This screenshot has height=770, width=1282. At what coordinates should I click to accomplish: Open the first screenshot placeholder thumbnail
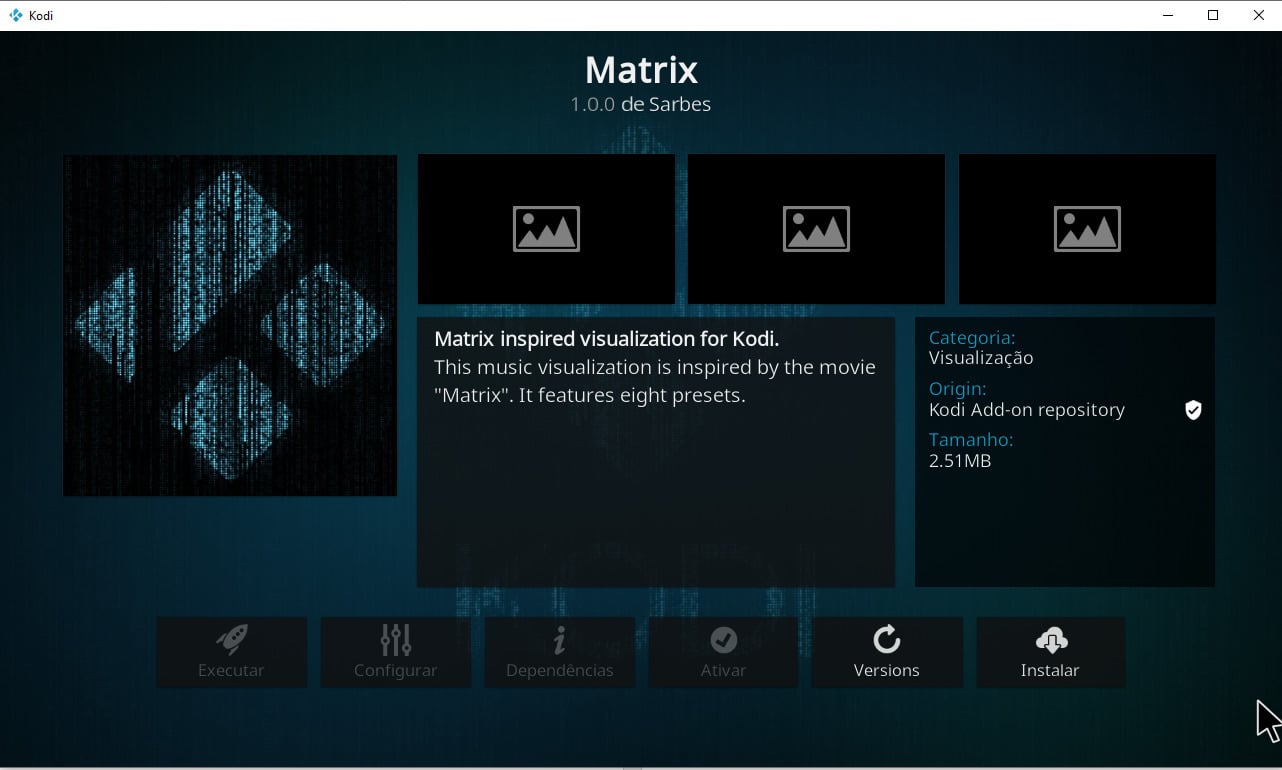[x=546, y=229]
